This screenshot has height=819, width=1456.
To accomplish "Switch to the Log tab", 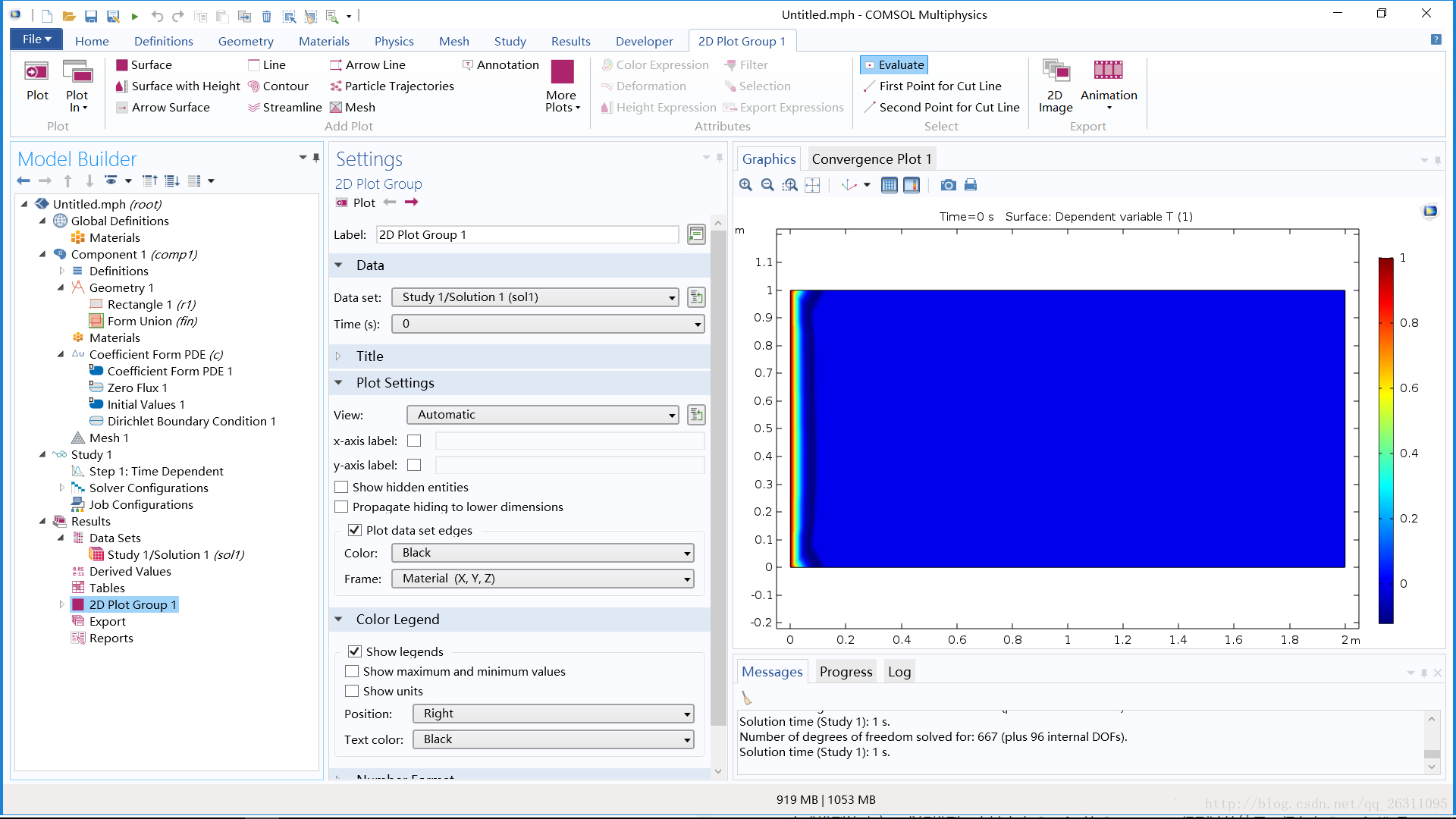I will (899, 671).
